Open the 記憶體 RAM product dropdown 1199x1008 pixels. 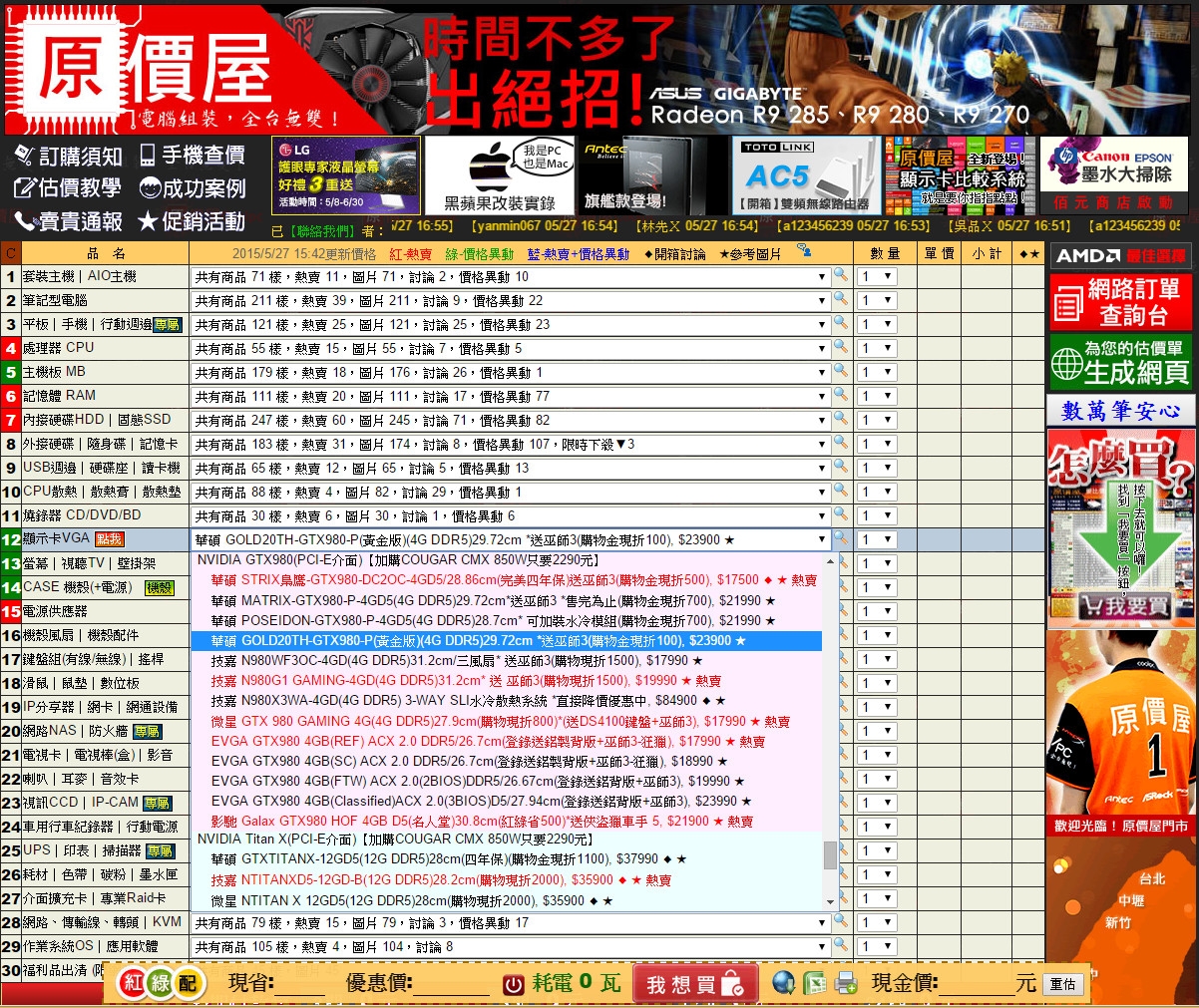click(x=510, y=396)
